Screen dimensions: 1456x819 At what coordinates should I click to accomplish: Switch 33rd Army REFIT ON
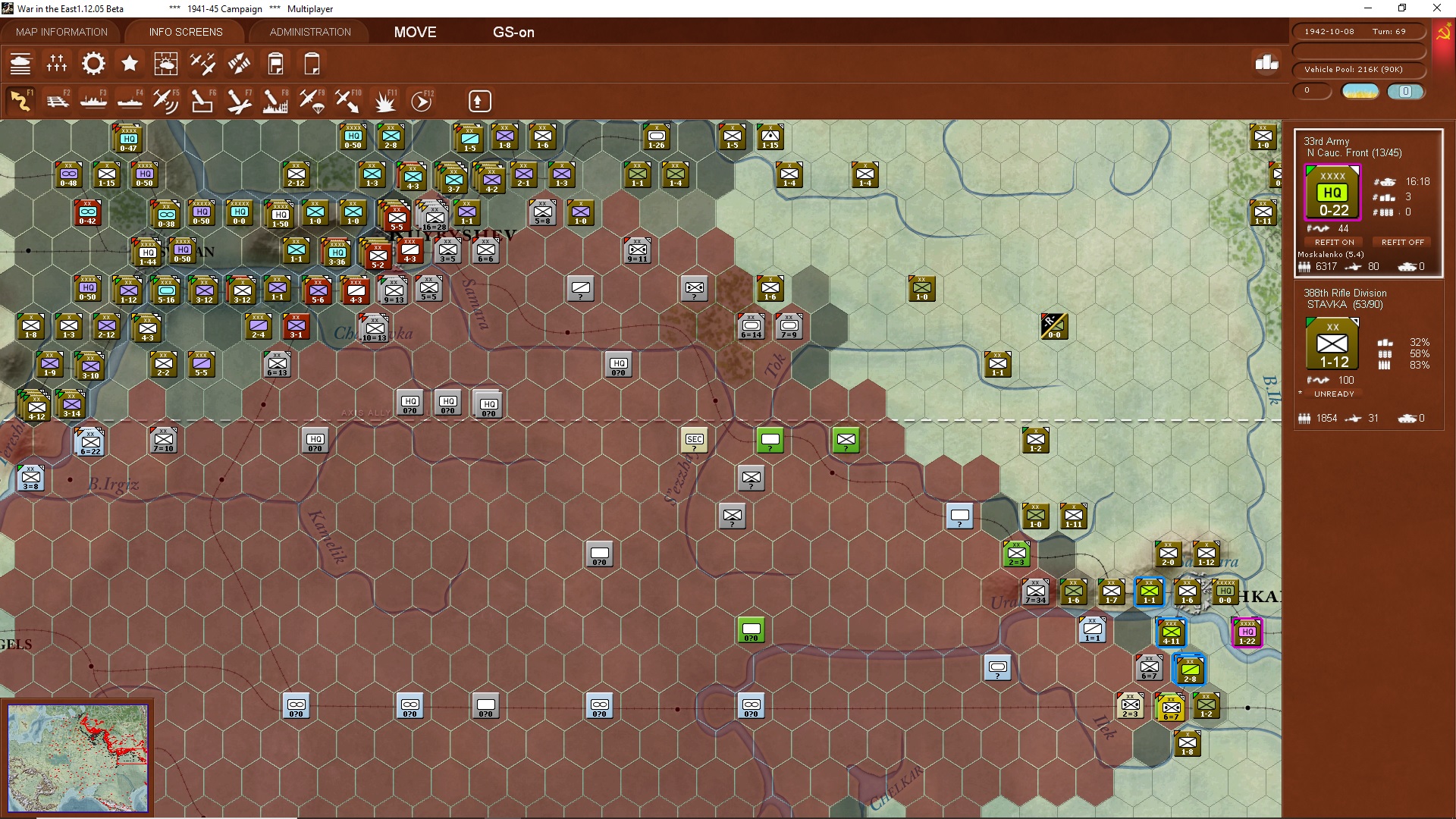1334,242
